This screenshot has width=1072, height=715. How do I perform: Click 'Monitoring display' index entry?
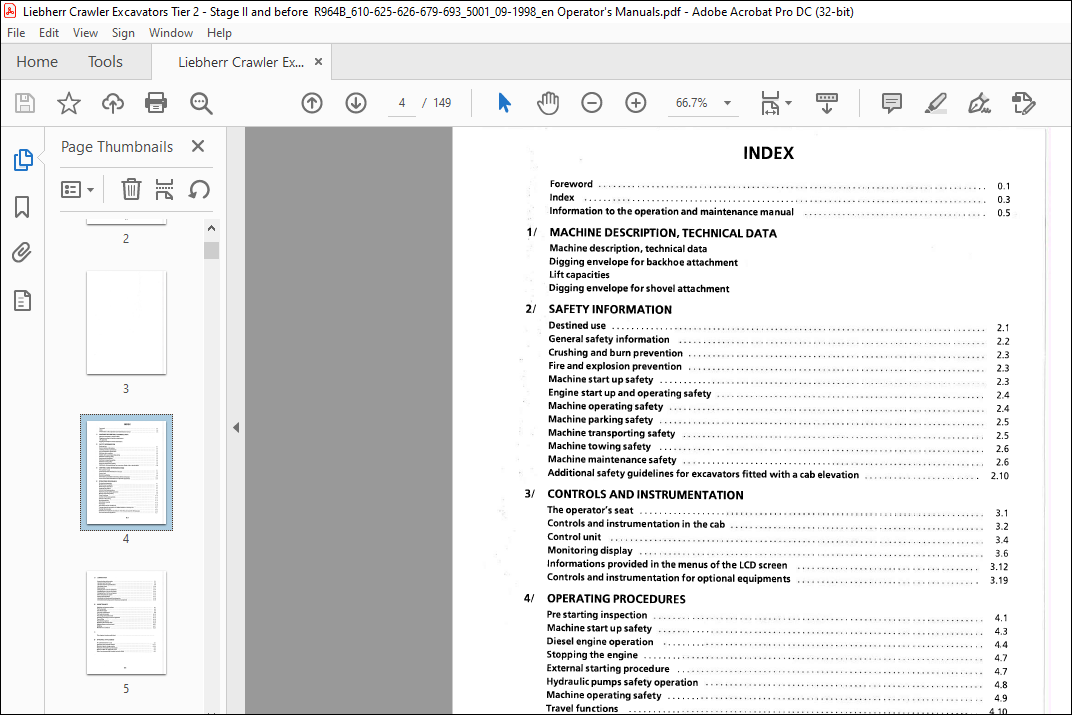click(x=589, y=550)
